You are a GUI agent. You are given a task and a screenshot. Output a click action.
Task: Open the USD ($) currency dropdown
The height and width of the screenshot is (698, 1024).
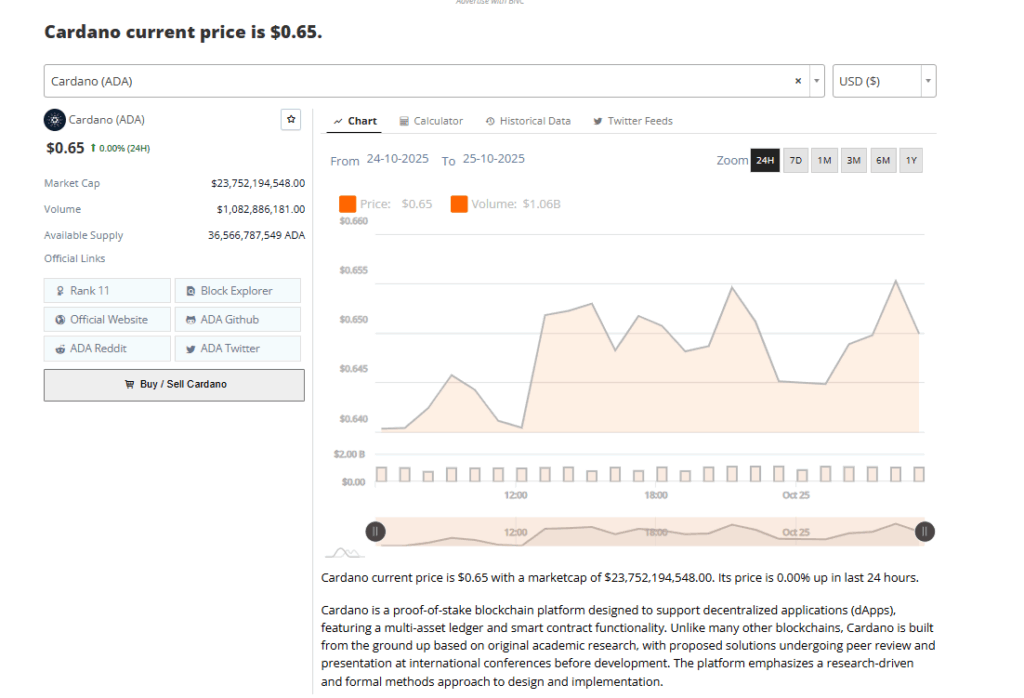884,81
